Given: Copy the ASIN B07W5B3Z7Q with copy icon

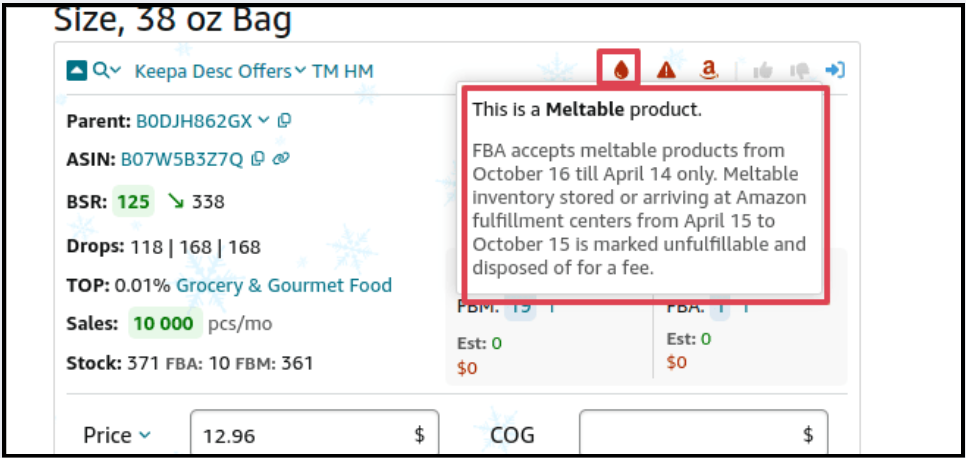Looking at the screenshot, I should pyautogui.click(x=258, y=158).
